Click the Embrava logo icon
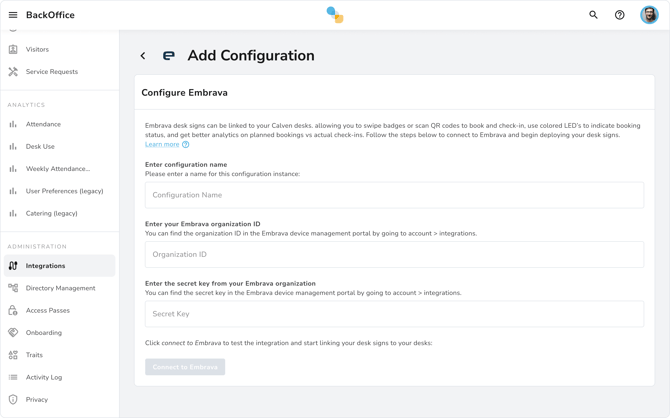The width and height of the screenshot is (670, 418). click(x=169, y=56)
